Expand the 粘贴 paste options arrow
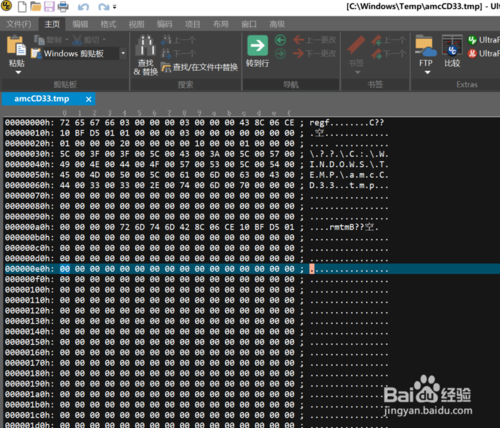Viewport: 500px width, 428px height. click(18, 72)
